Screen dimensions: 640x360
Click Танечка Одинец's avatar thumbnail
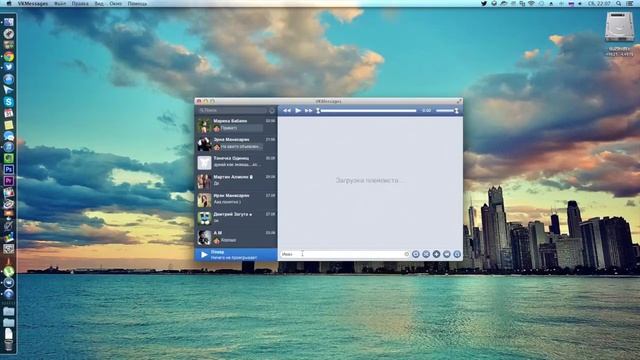point(204,163)
